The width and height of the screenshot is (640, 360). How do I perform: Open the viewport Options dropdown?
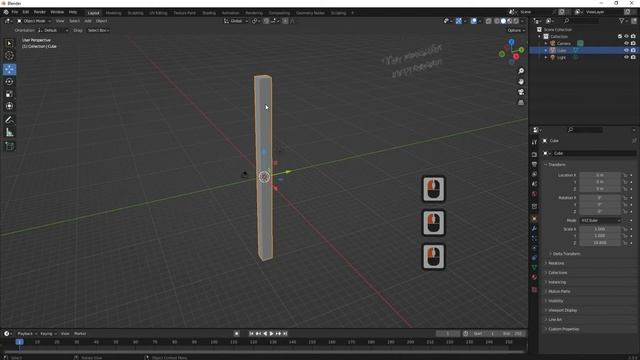coord(516,30)
